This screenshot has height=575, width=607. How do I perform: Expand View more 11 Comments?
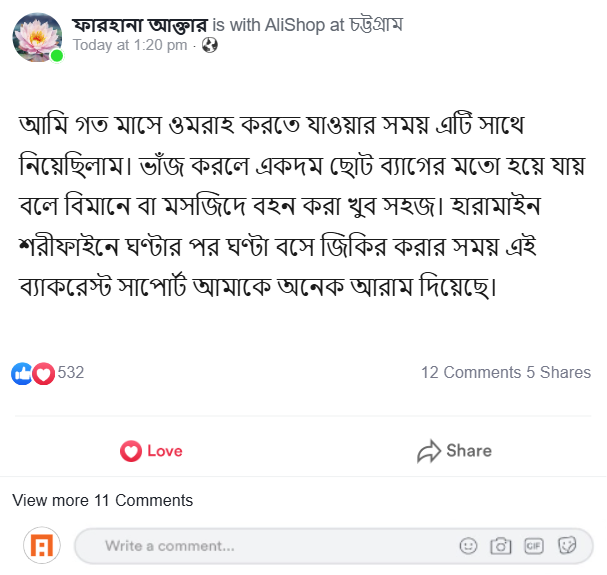click(103, 500)
